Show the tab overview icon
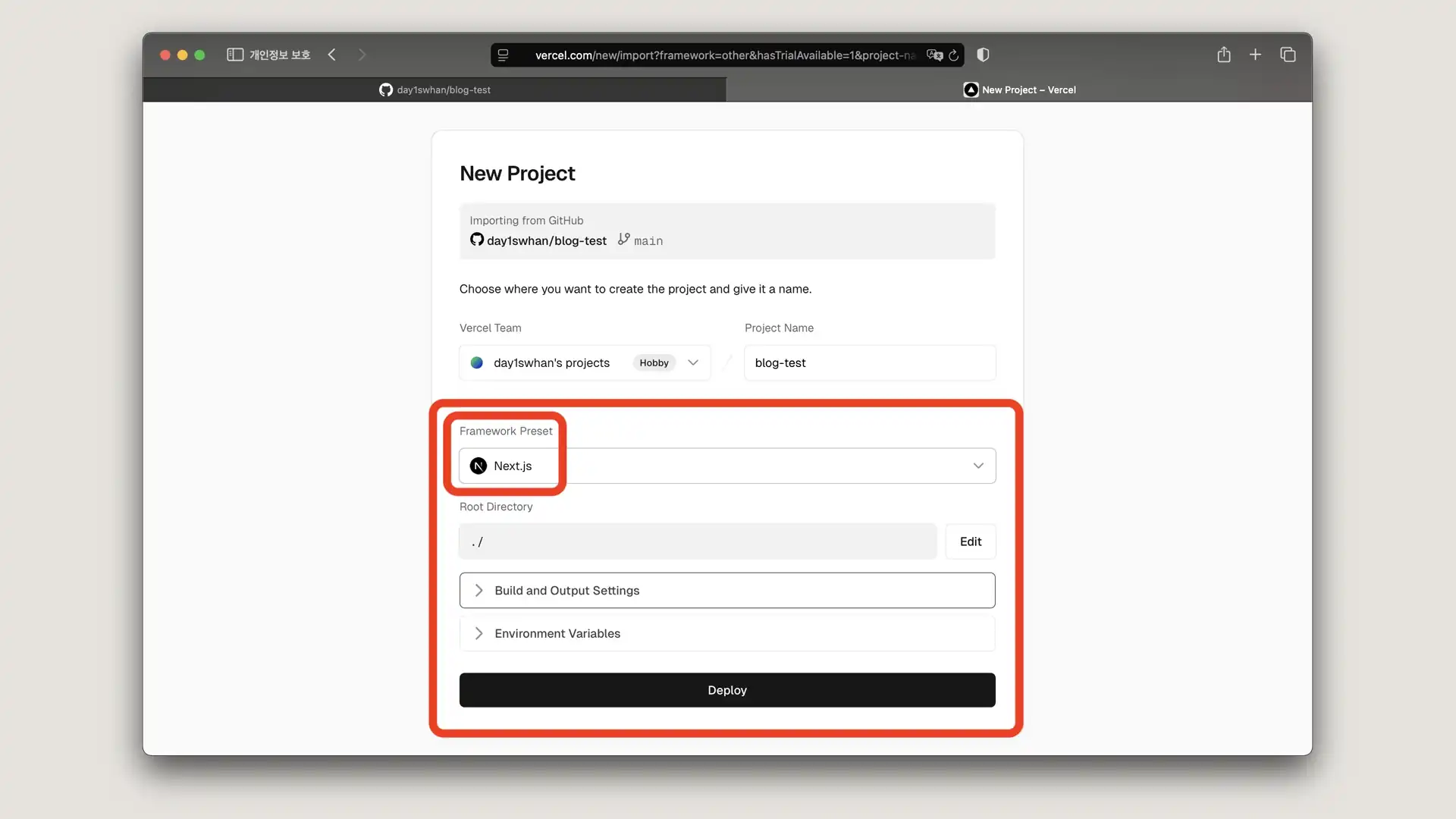The height and width of the screenshot is (819, 1456). click(1288, 55)
